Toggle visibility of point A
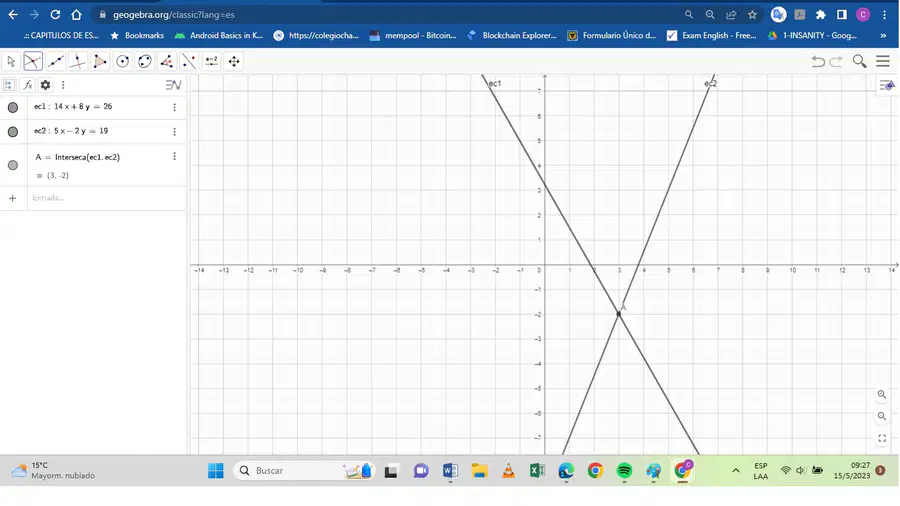900x506 pixels. [13, 165]
